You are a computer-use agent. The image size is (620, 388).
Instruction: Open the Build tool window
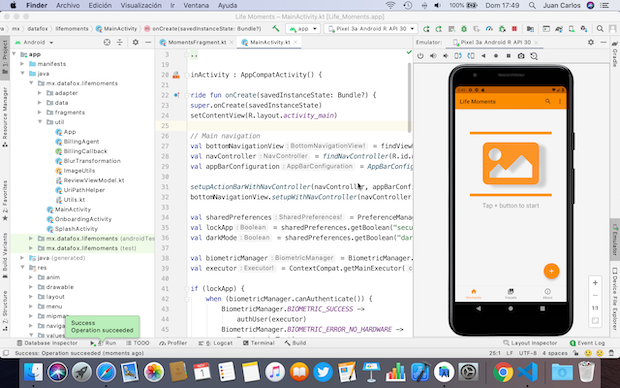click(x=295, y=343)
